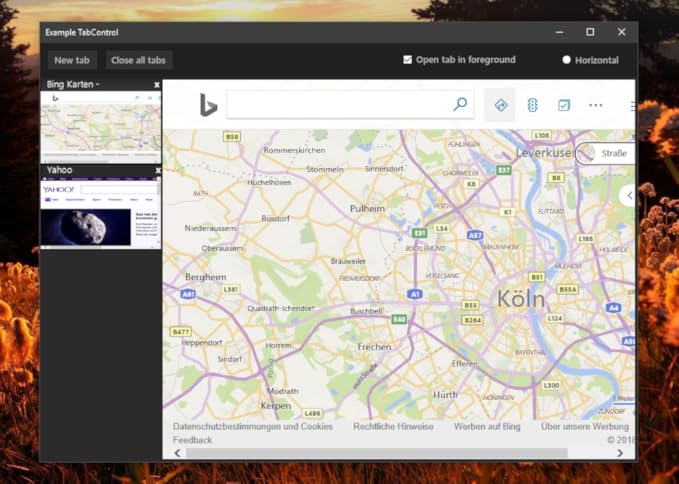
Task: Click the horizontal scrollbar track
Action: 400,453
